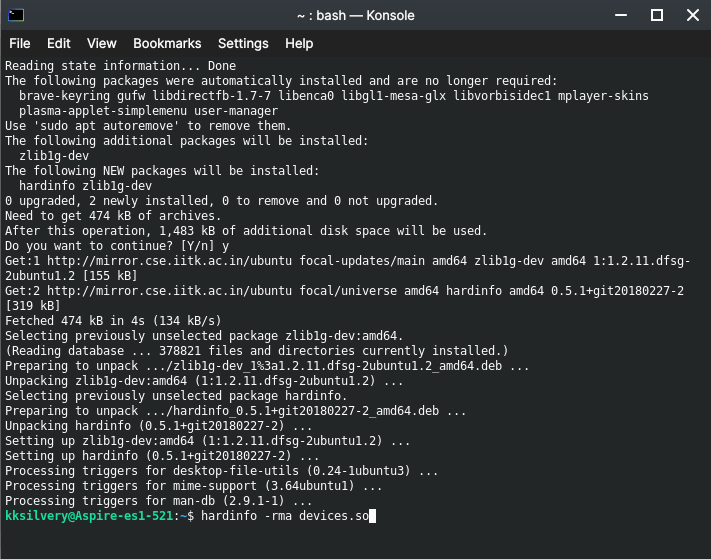711x559 pixels.
Task: Click the prompt 'kksilvery@Aspire-es1-521'
Action: coord(89,516)
